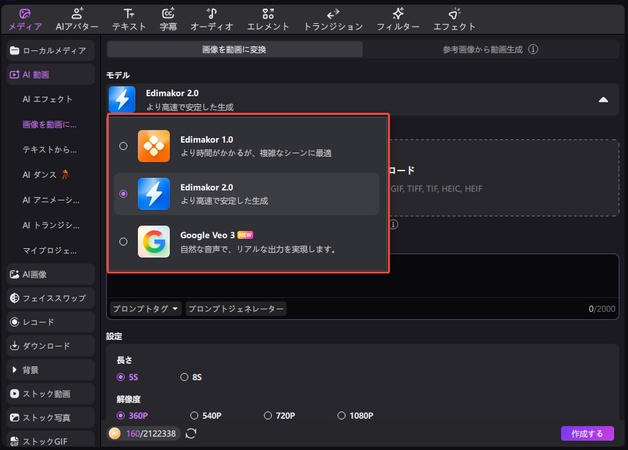
Task: Open the フィルター sparkle icon
Action: click(x=398, y=14)
